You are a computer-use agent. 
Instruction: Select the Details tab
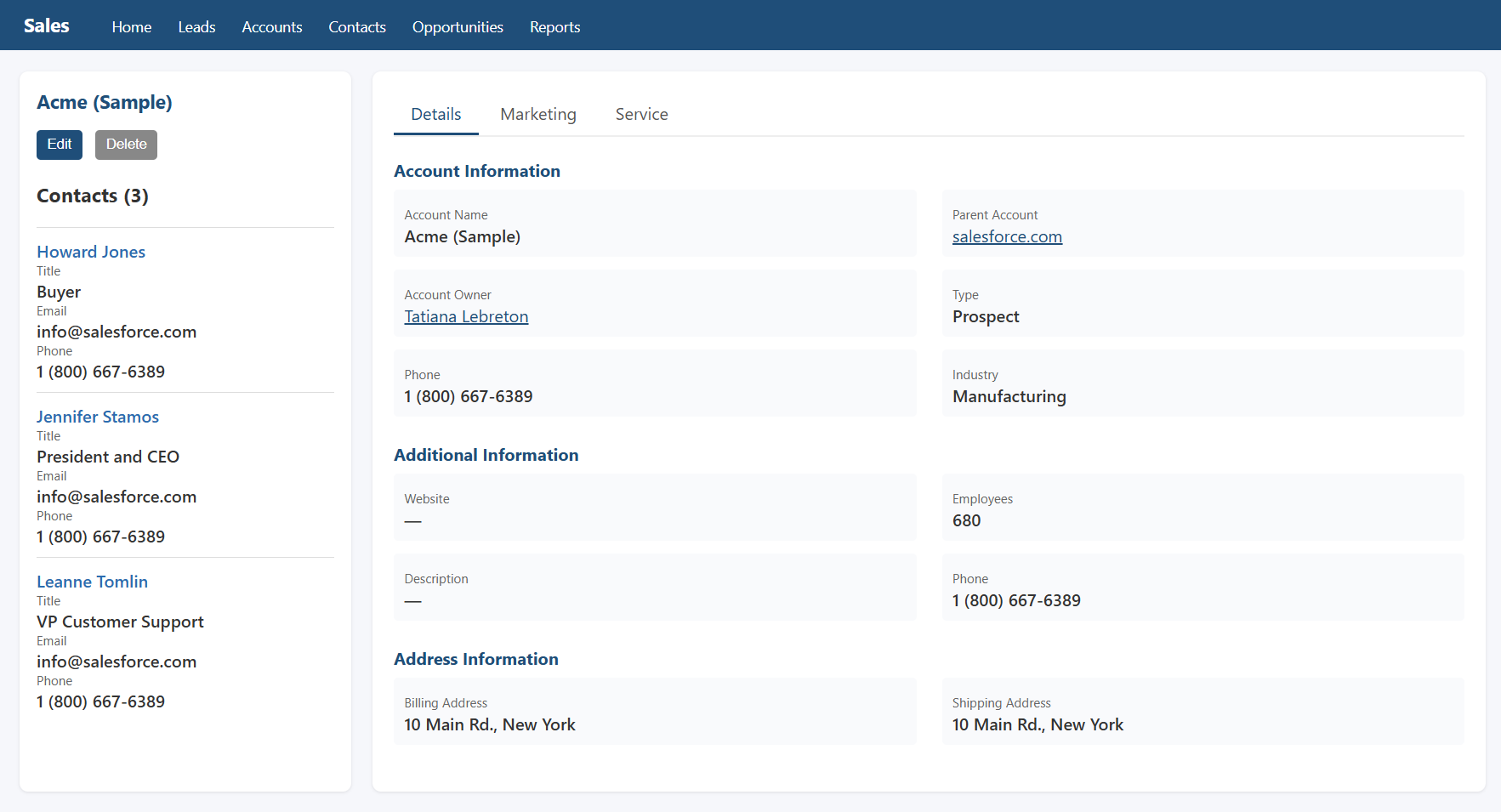coord(435,115)
